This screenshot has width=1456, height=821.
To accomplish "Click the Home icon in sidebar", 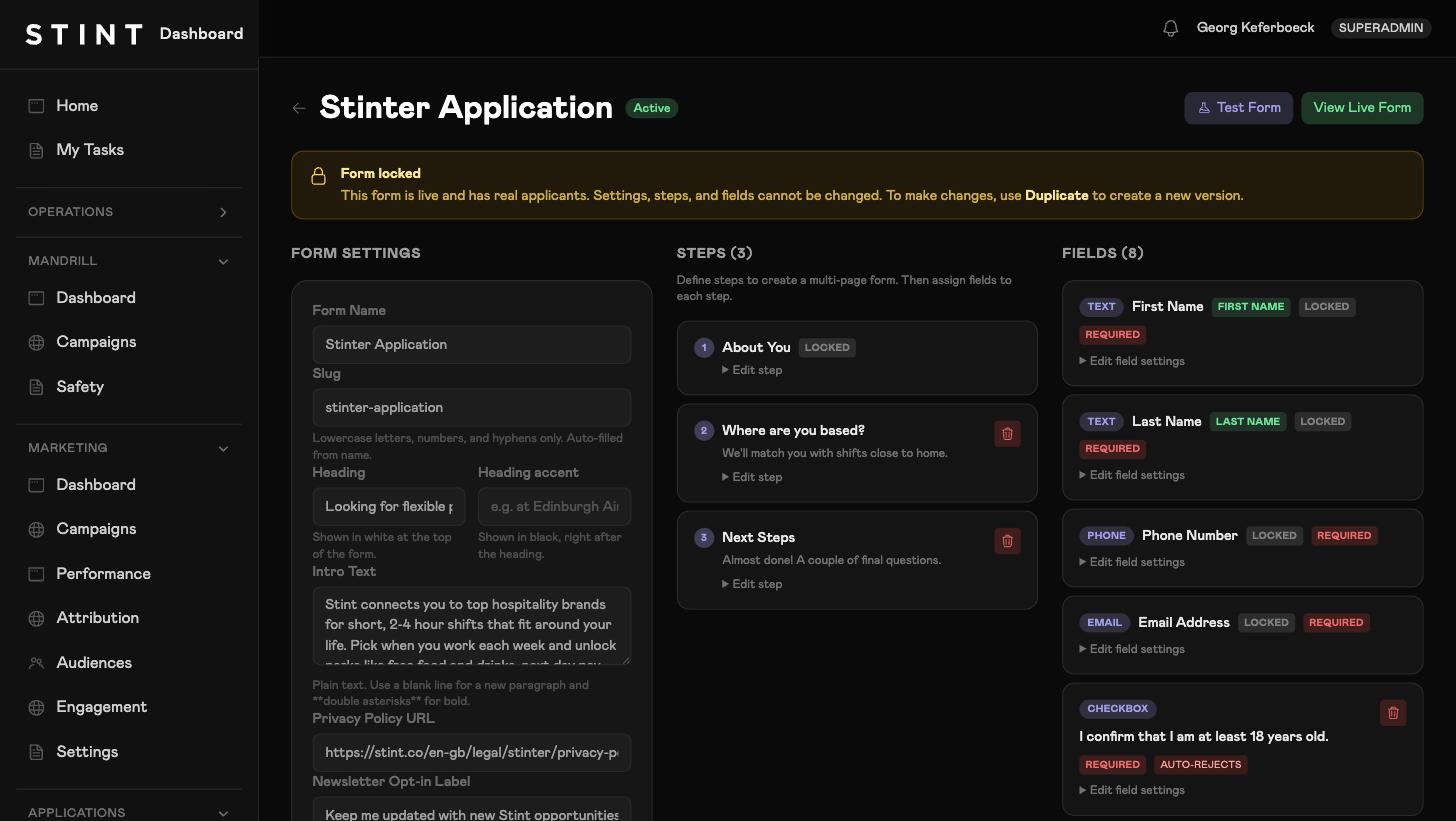I will [36, 106].
